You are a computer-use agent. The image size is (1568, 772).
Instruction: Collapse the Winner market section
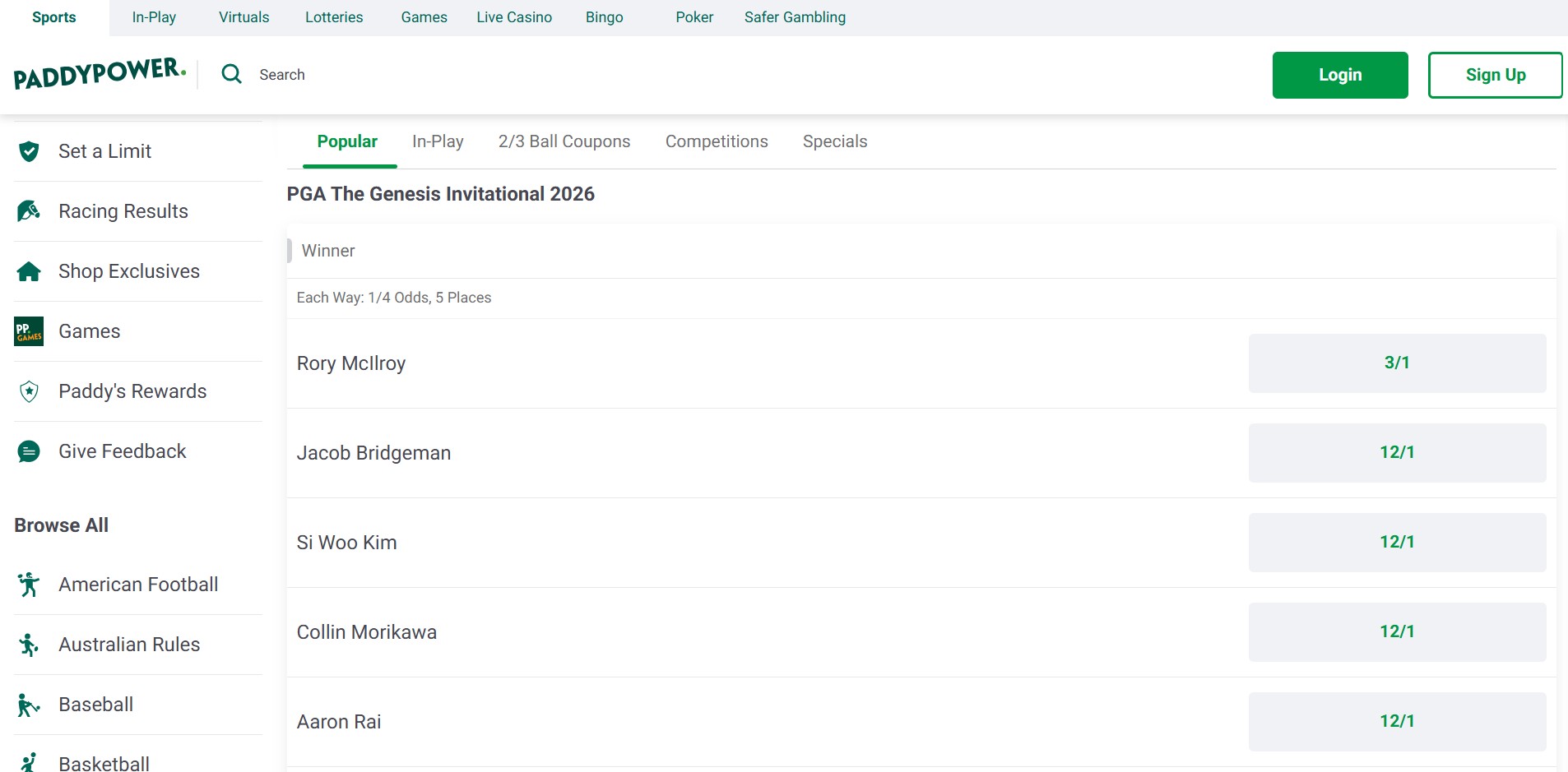tap(328, 251)
